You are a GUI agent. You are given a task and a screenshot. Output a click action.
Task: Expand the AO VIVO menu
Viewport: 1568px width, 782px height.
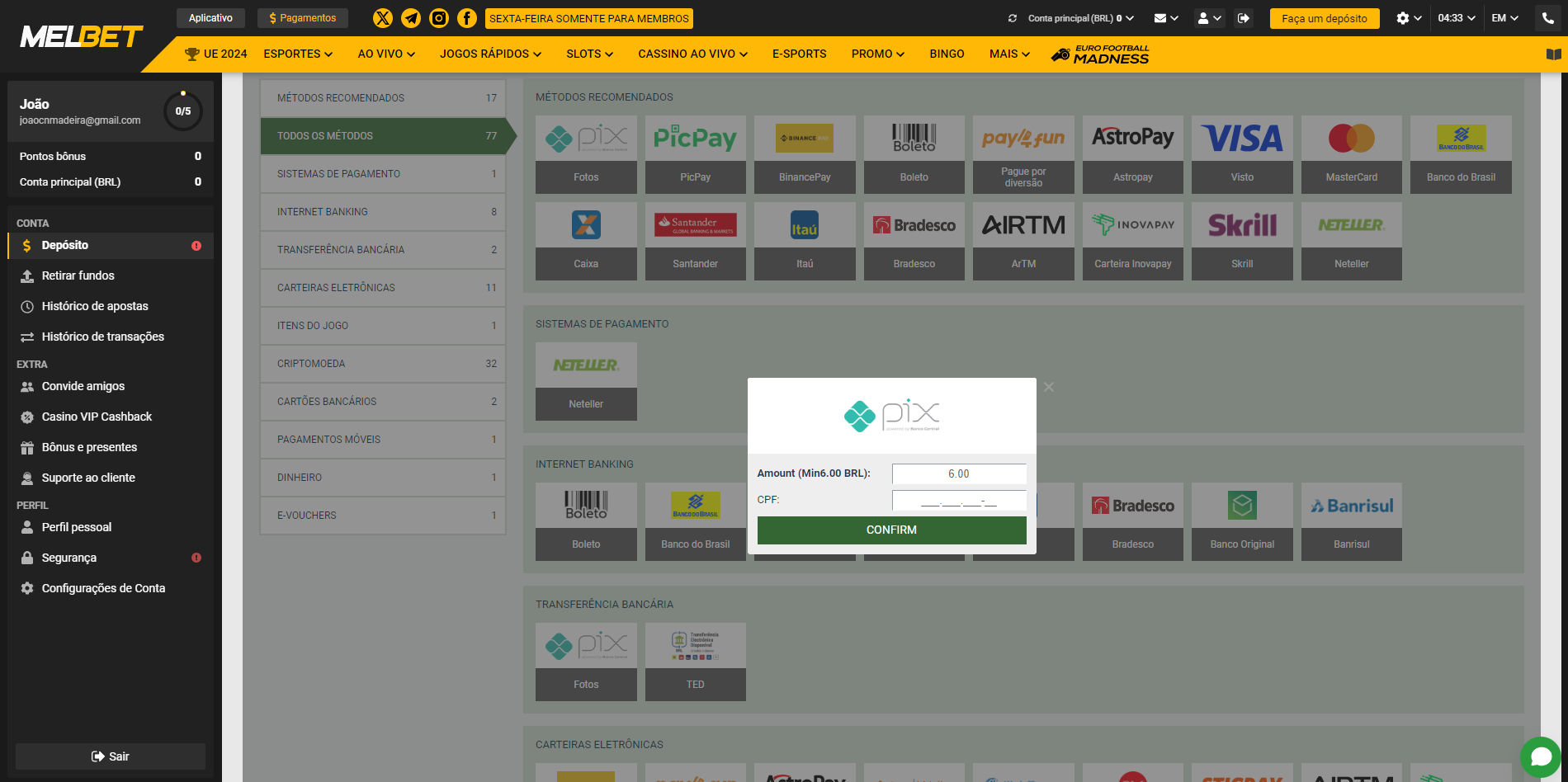386,54
